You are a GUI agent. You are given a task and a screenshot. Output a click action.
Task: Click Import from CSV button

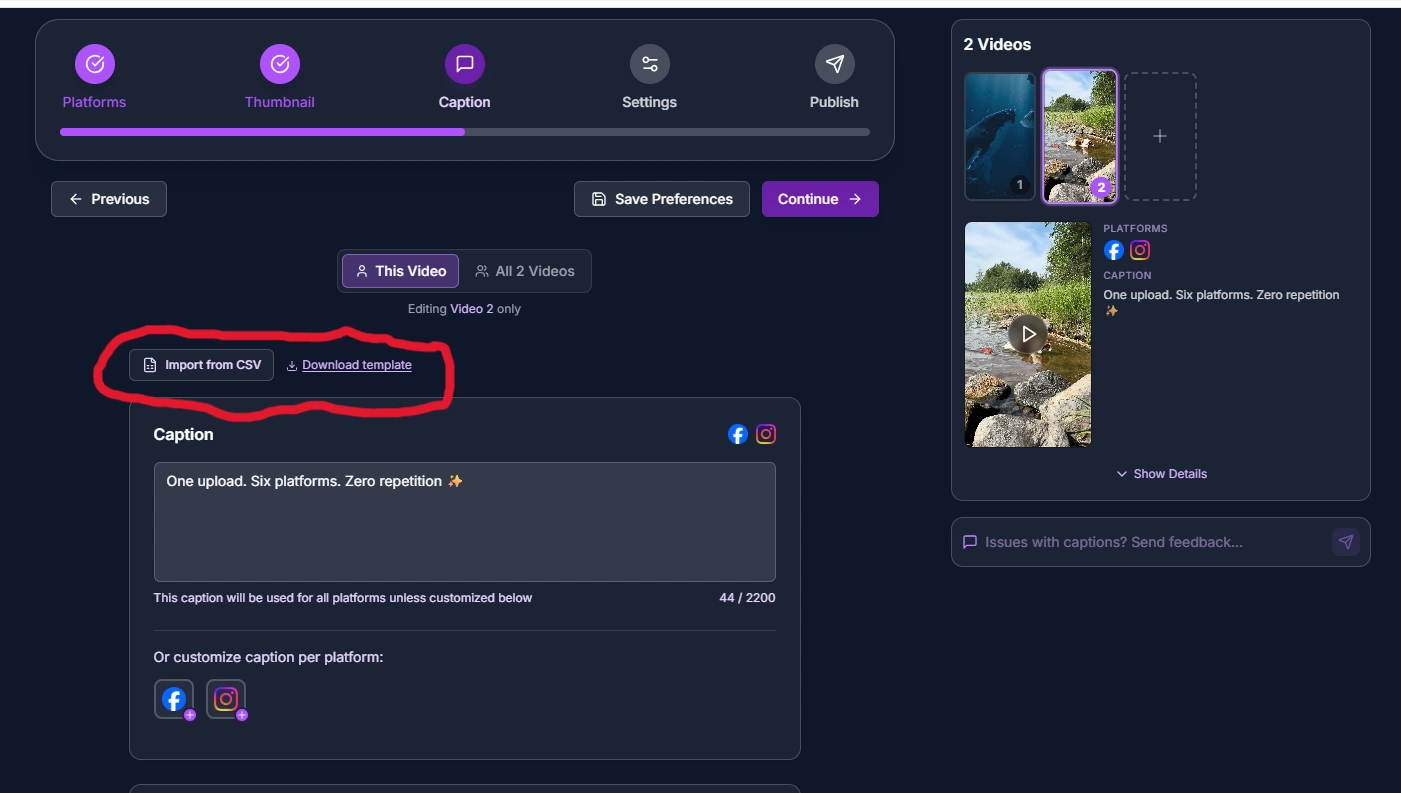point(201,365)
